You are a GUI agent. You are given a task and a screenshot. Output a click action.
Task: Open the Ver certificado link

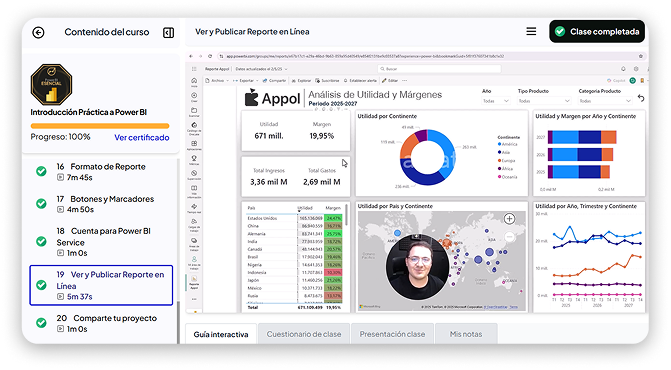(142, 137)
